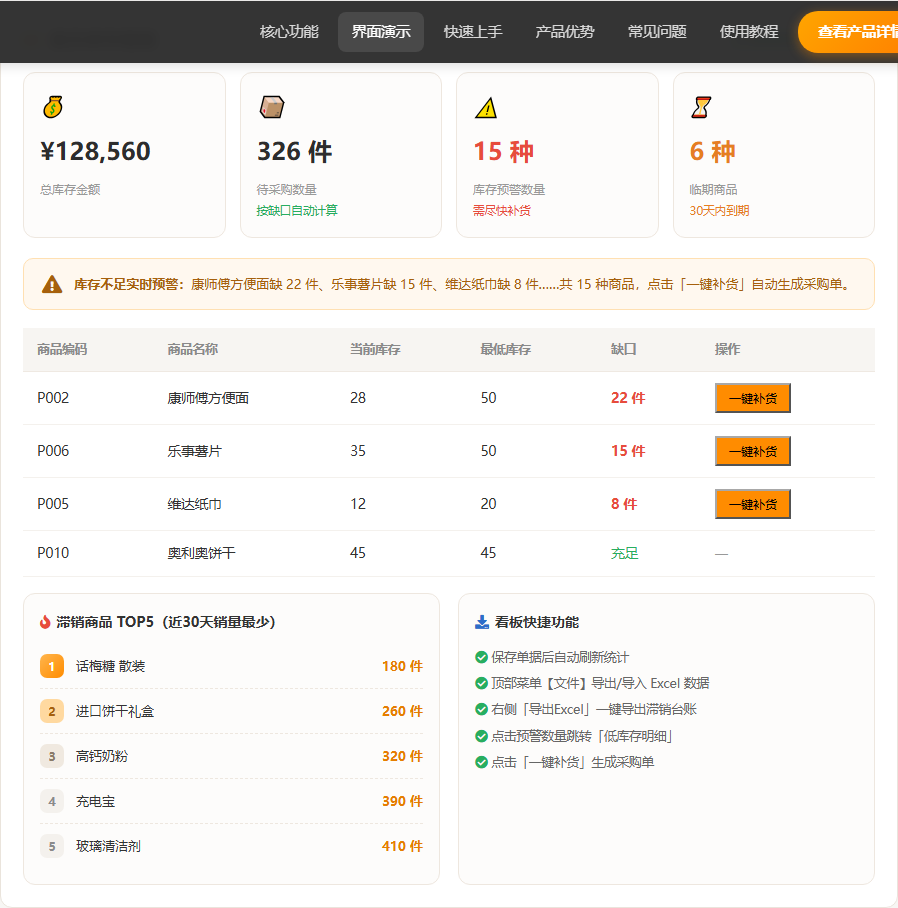Click the yellow warning triangle icon
This screenshot has width=898, height=908.
(x=486, y=108)
